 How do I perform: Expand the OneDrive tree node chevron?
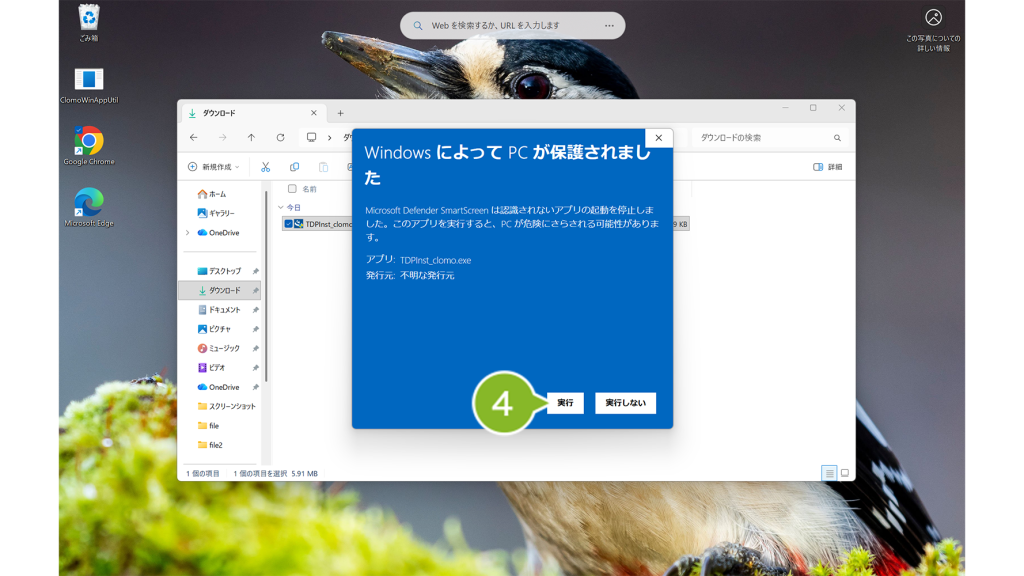(188, 232)
